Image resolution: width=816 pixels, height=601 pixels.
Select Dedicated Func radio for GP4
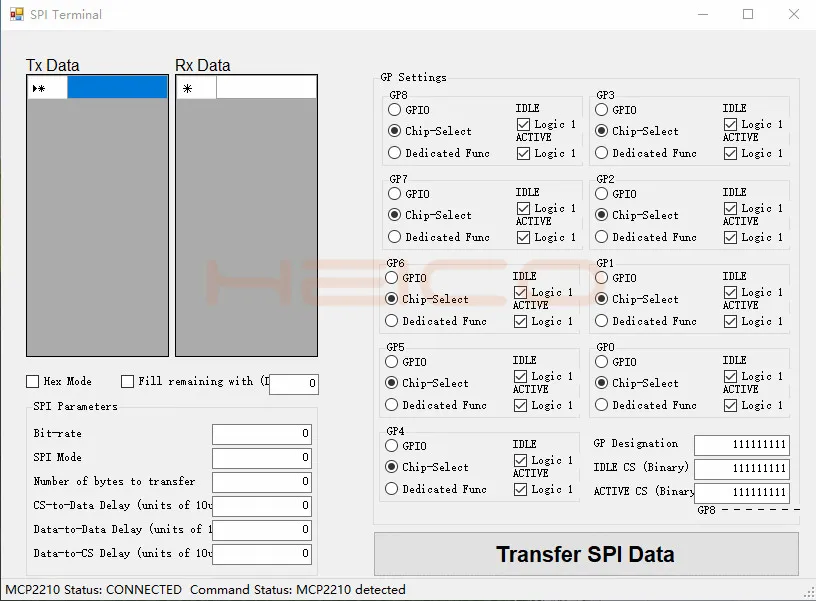(391, 489)
